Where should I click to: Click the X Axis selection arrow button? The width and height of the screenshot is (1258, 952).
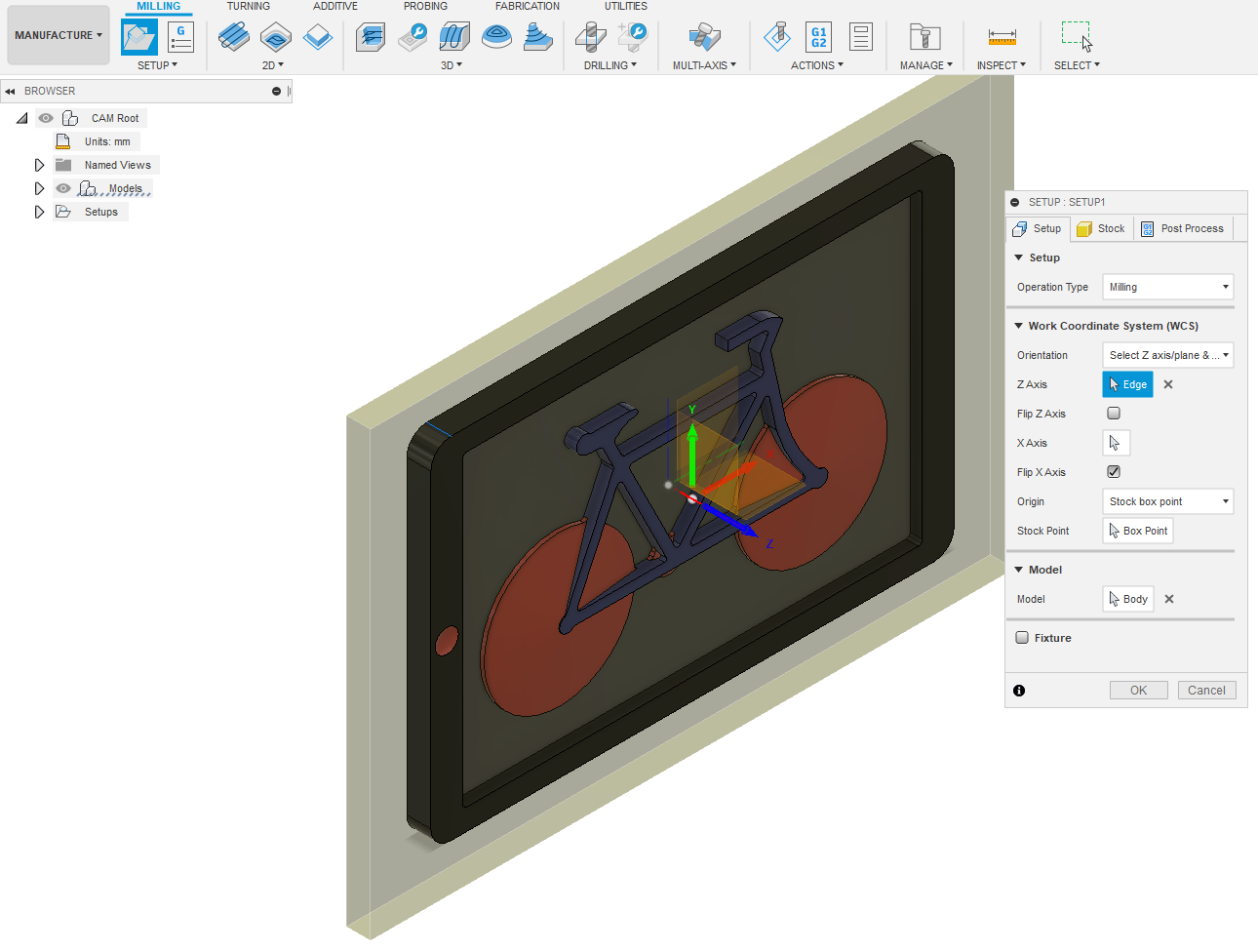tap(1117, 443)
